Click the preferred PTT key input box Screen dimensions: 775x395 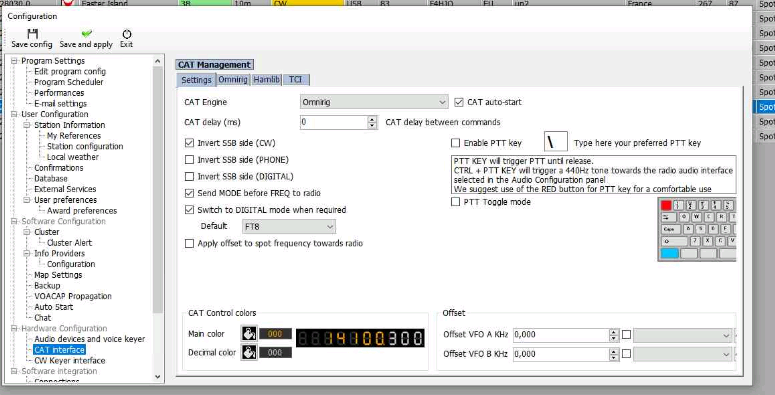point(556,142)
